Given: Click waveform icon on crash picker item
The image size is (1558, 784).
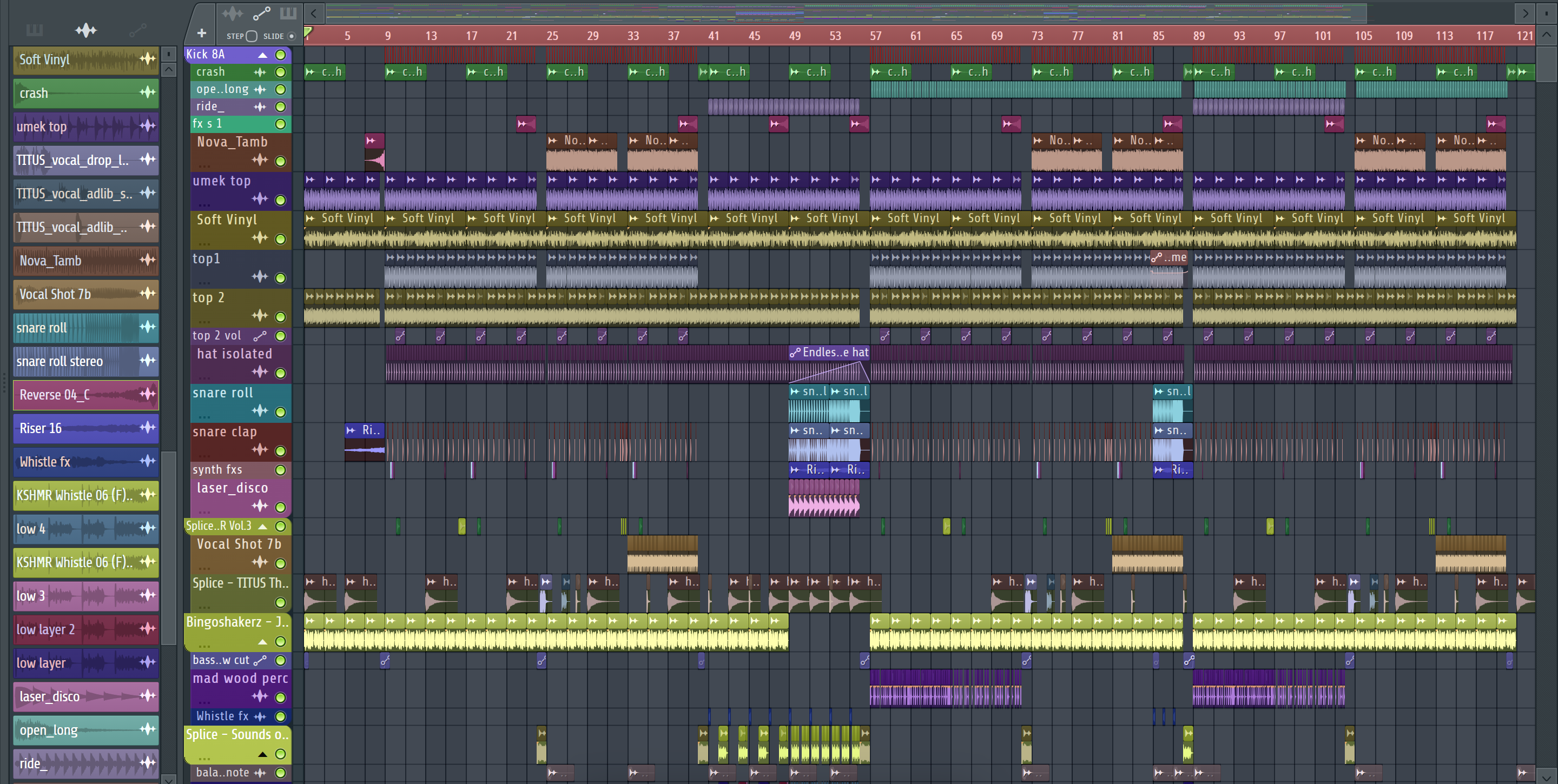Looking at the screenshot, I should (x=148, y=92).
